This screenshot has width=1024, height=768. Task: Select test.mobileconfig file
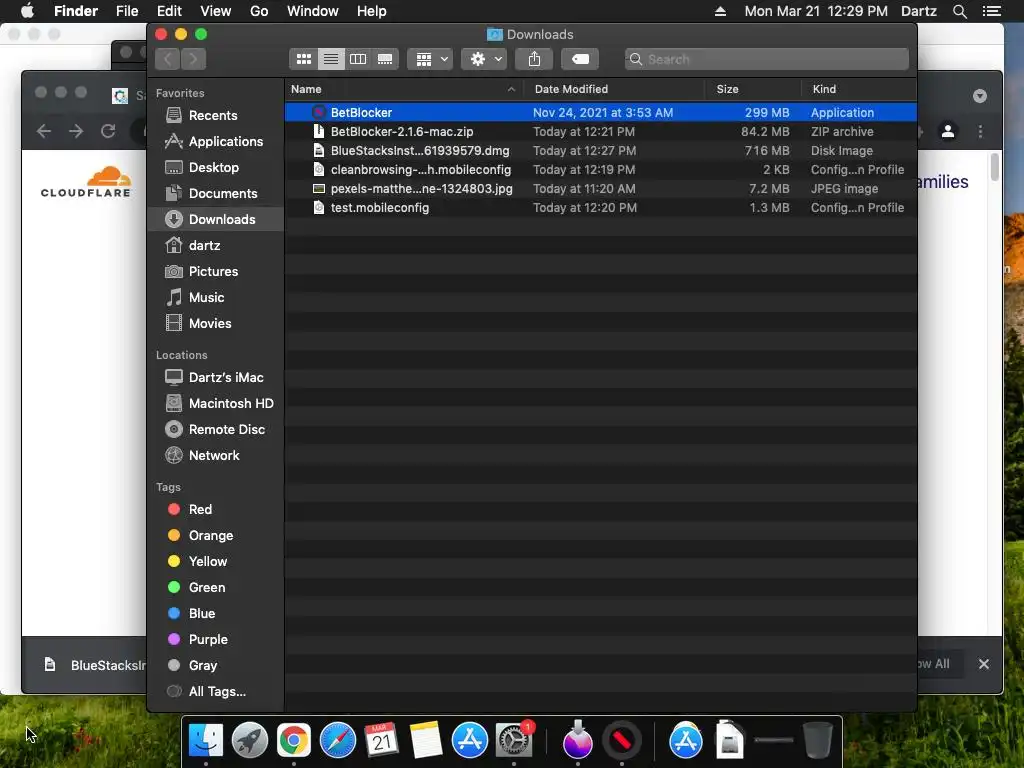pyautogui.click(x=601, y=207)
